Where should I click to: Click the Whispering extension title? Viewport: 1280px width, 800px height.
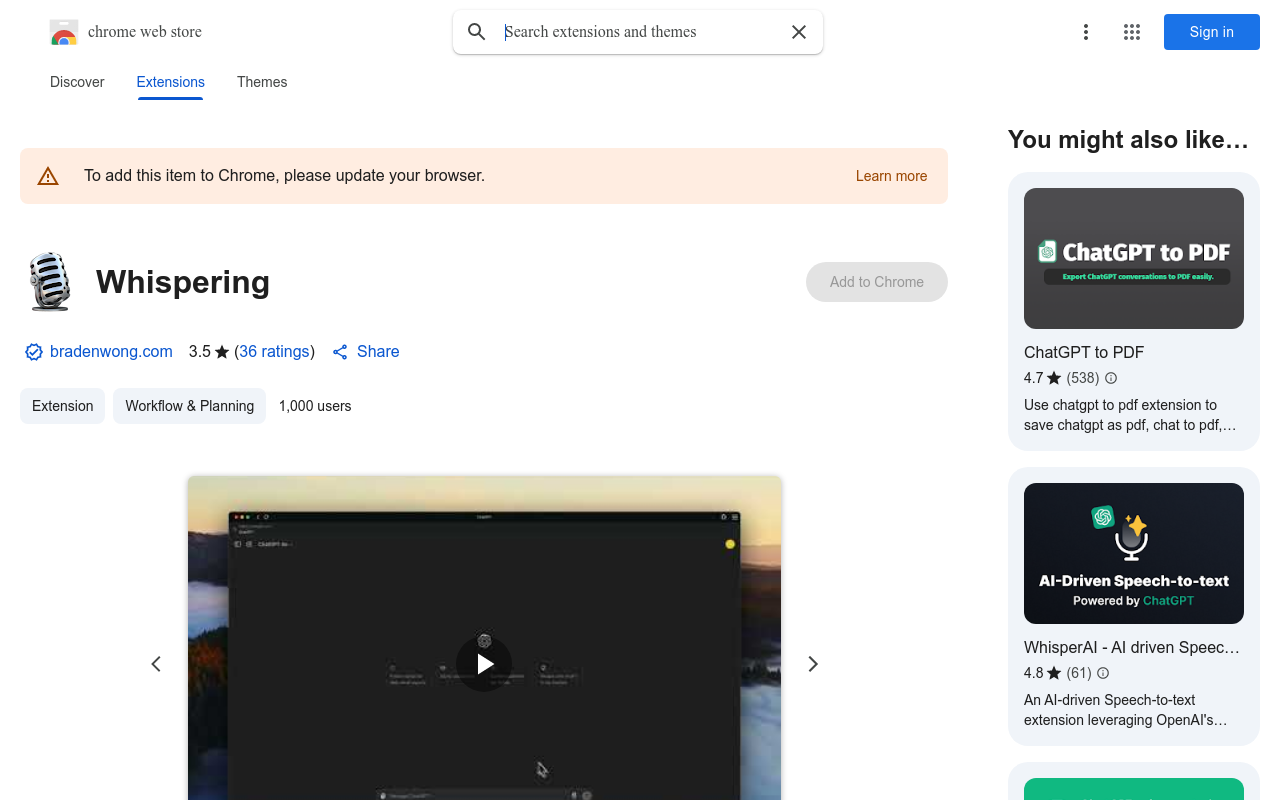point(183,282)
